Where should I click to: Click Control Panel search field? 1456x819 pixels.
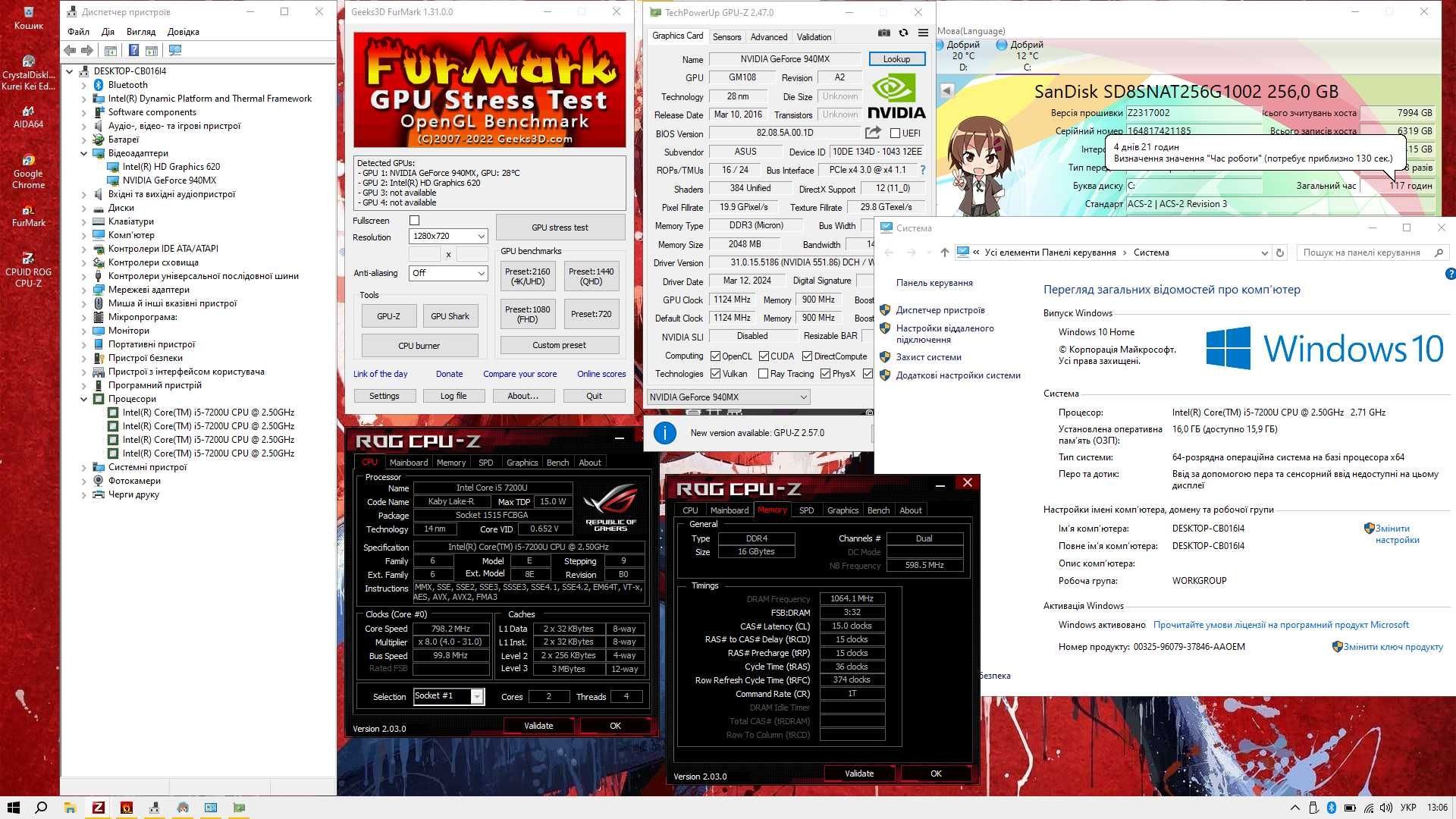[x=1371, y=253]
